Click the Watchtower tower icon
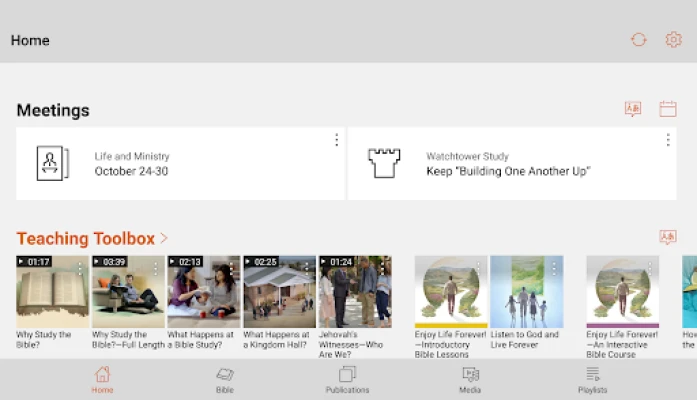This screenshot has height=400, width=697. click(384, 163)
